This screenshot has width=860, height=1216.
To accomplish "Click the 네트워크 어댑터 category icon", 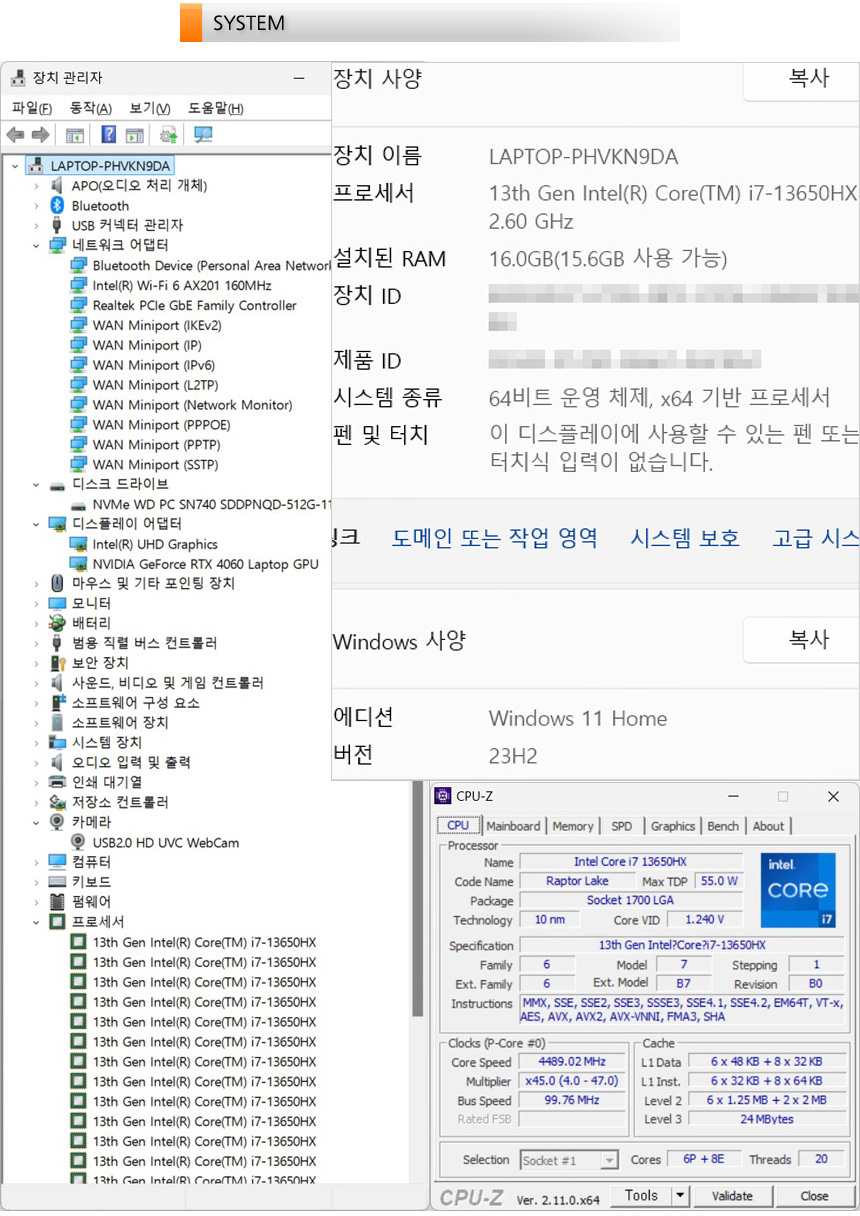I will [58, 245].
